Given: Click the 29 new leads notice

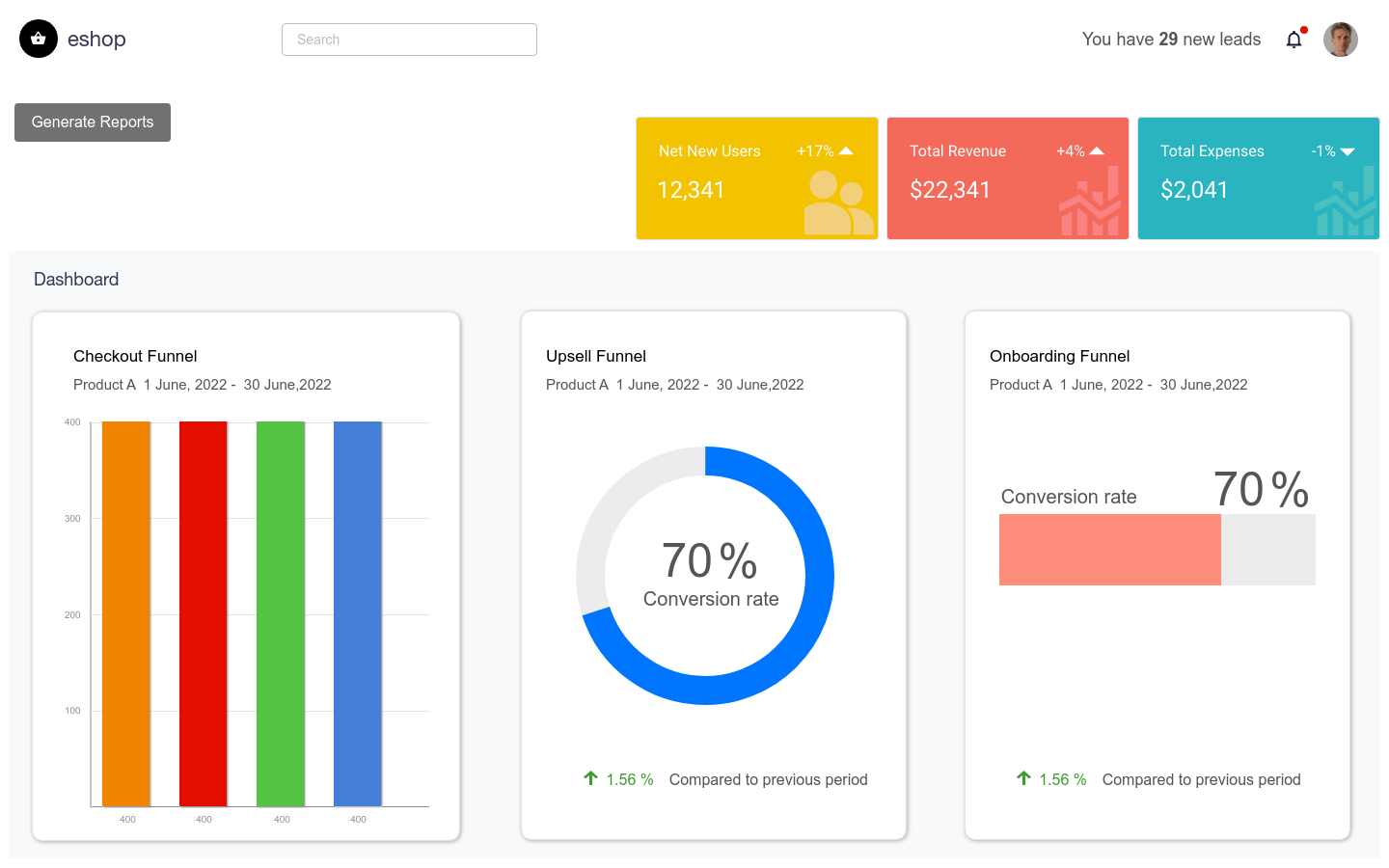Looking at the screenshot, I should click(x=1171, y=39).
